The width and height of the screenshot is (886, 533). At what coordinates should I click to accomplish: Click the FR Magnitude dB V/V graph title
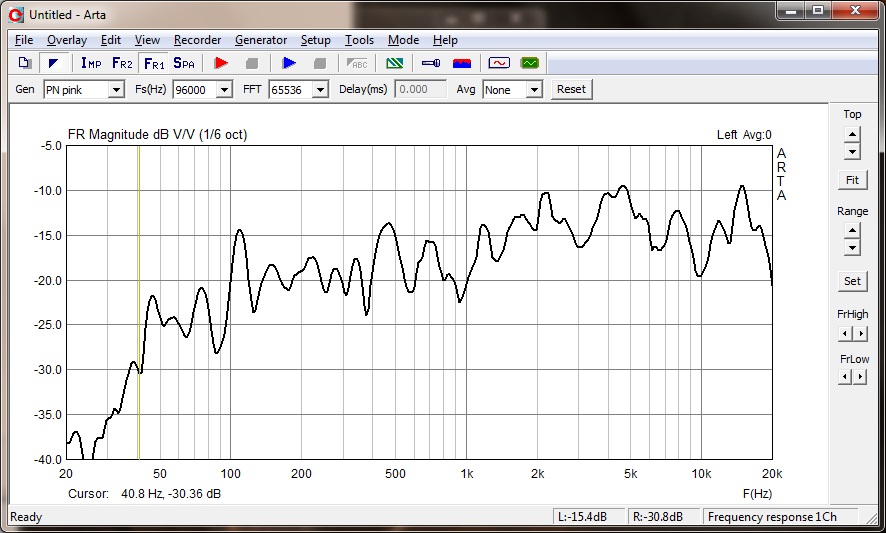click(x=157, y=135)
